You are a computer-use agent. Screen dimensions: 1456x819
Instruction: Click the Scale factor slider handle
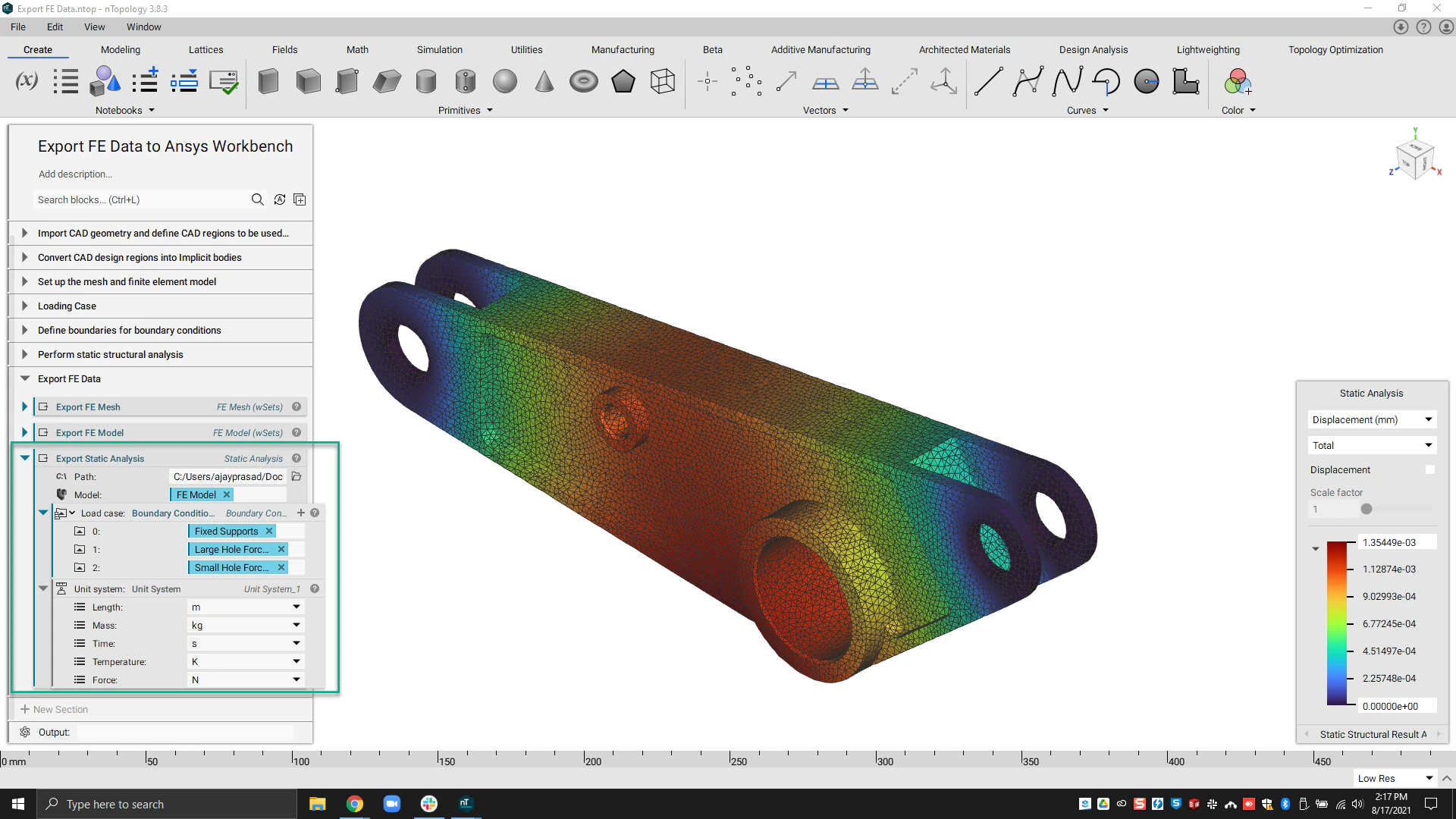1366,509
